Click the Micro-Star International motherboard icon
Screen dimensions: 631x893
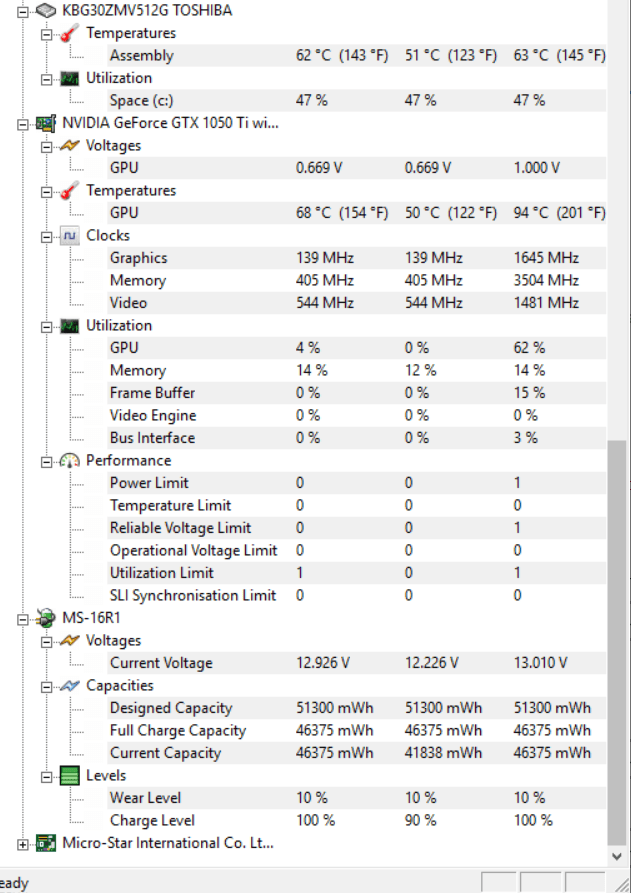[x=46, y=843]
